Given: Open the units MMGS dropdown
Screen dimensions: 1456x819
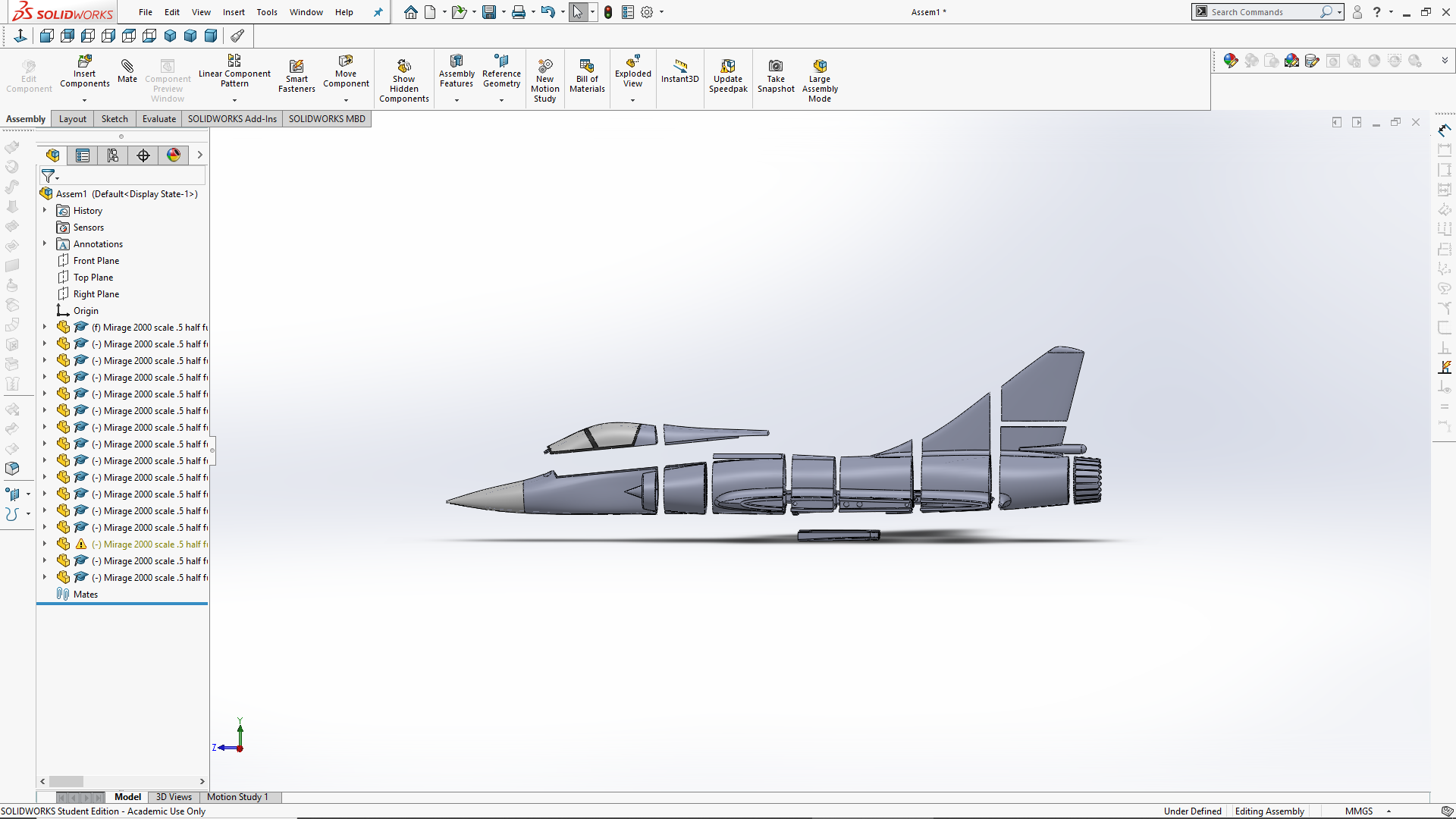Looking at the screenshot, I should click(1389, 811).
